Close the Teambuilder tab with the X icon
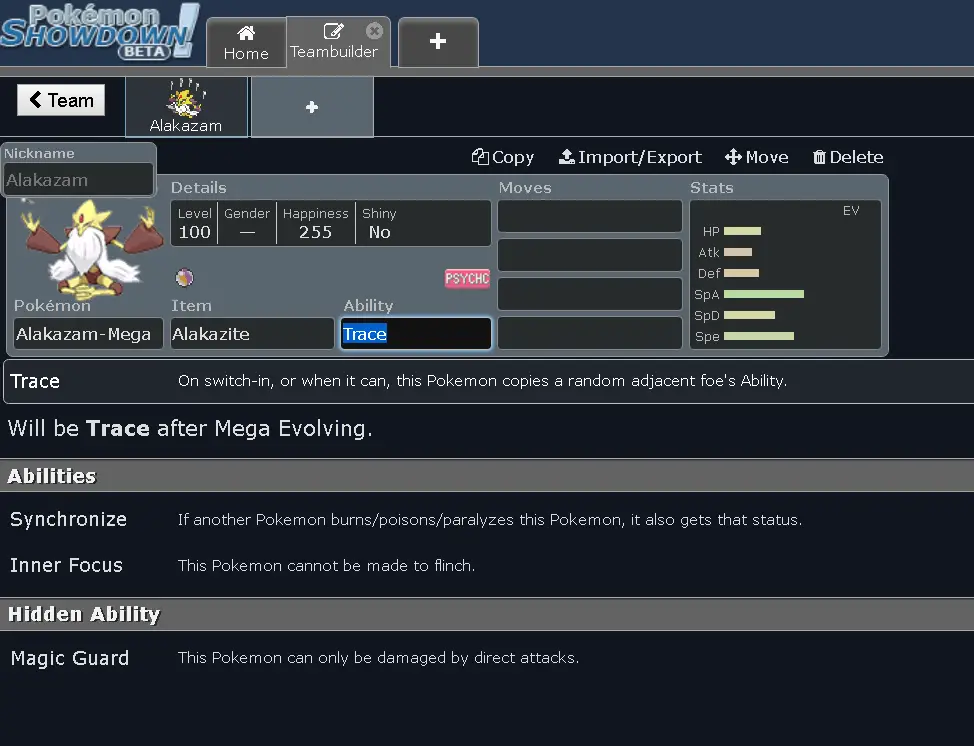The image size is (974, 746). click(374, 31)
